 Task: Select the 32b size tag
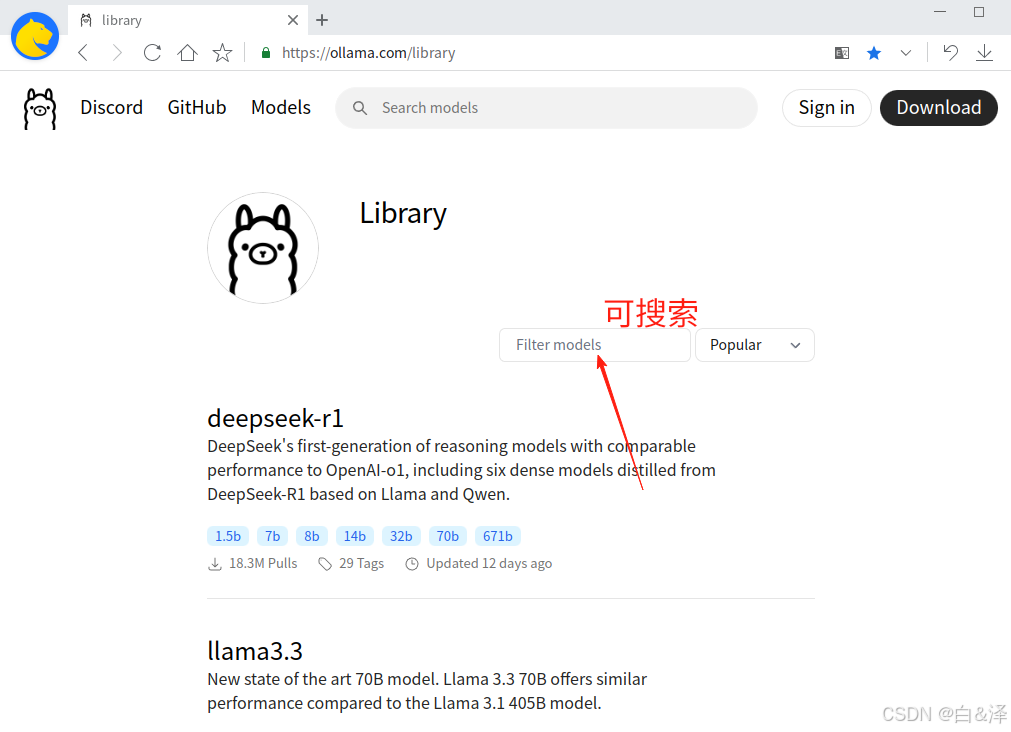click(x=401, y=536)
